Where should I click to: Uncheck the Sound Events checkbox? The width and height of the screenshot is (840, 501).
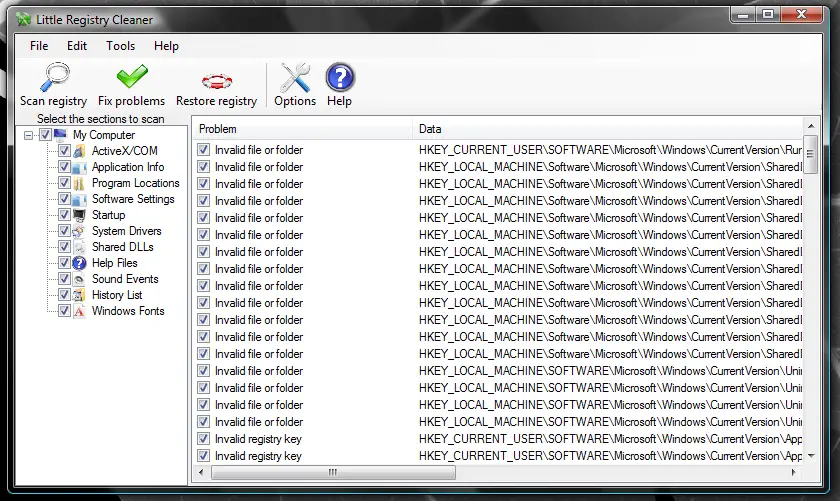pos(64,279)
